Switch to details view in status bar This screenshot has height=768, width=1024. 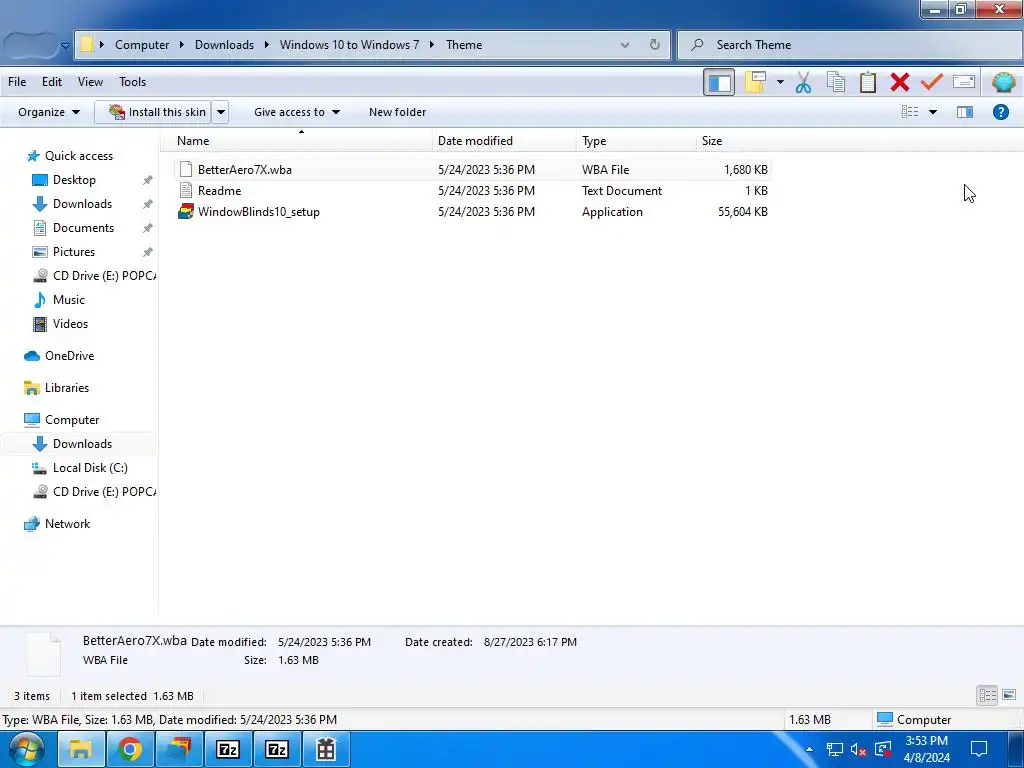(x=987, y=696)
